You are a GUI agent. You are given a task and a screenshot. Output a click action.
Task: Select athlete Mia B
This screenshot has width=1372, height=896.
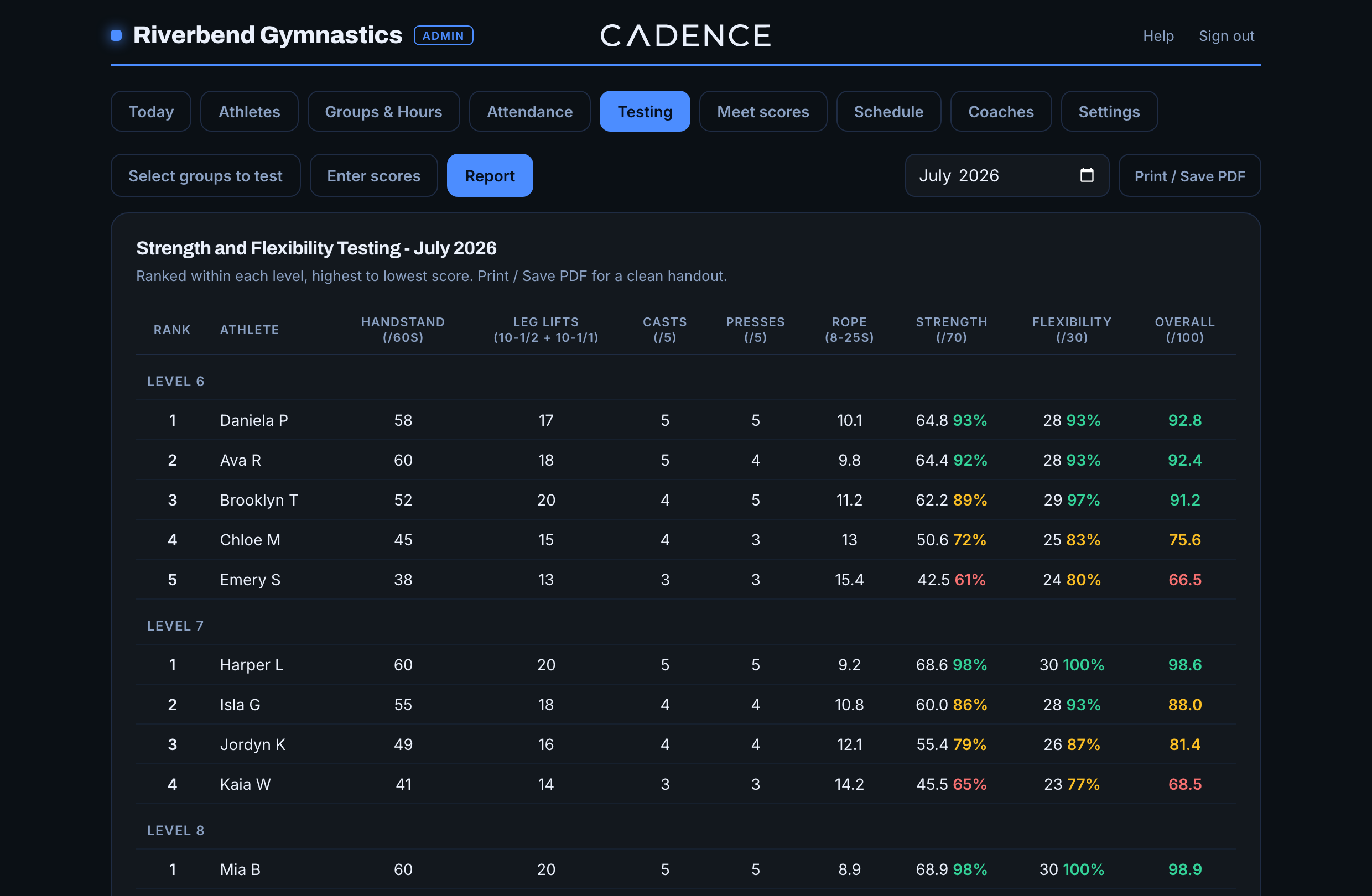pyautogui.click(x=240, y=869)
